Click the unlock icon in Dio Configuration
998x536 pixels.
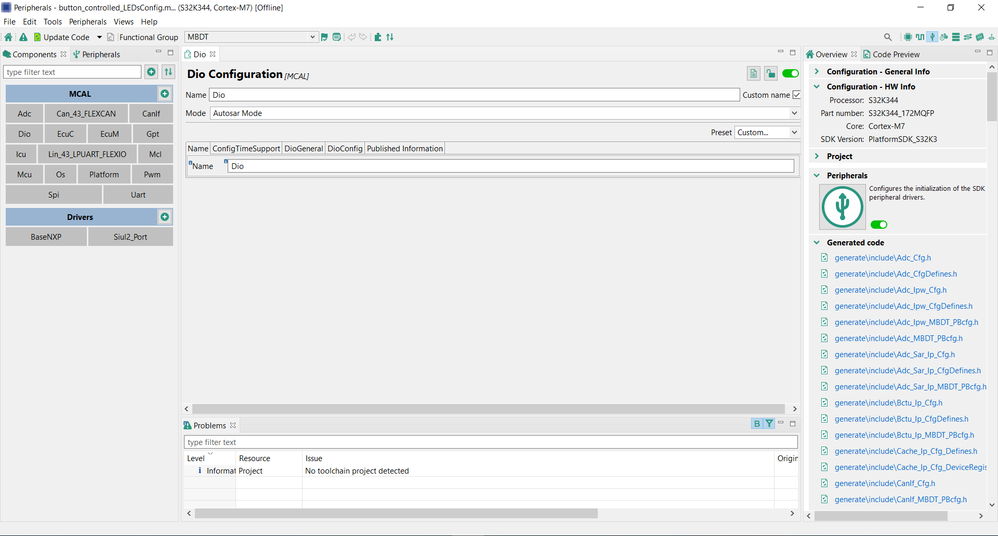(x=771, y=74)
